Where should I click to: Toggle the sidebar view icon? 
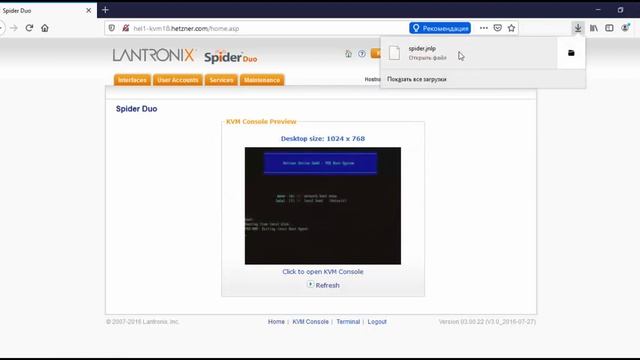point(609,28)
